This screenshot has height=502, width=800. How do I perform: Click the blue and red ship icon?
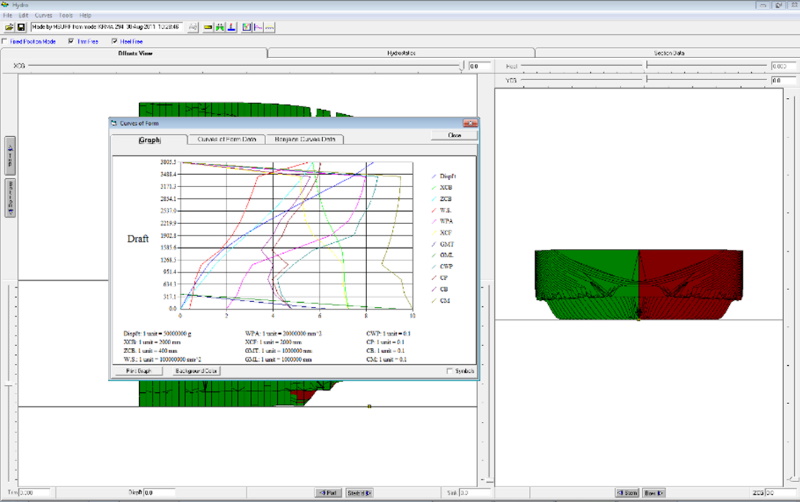point(231,27)
